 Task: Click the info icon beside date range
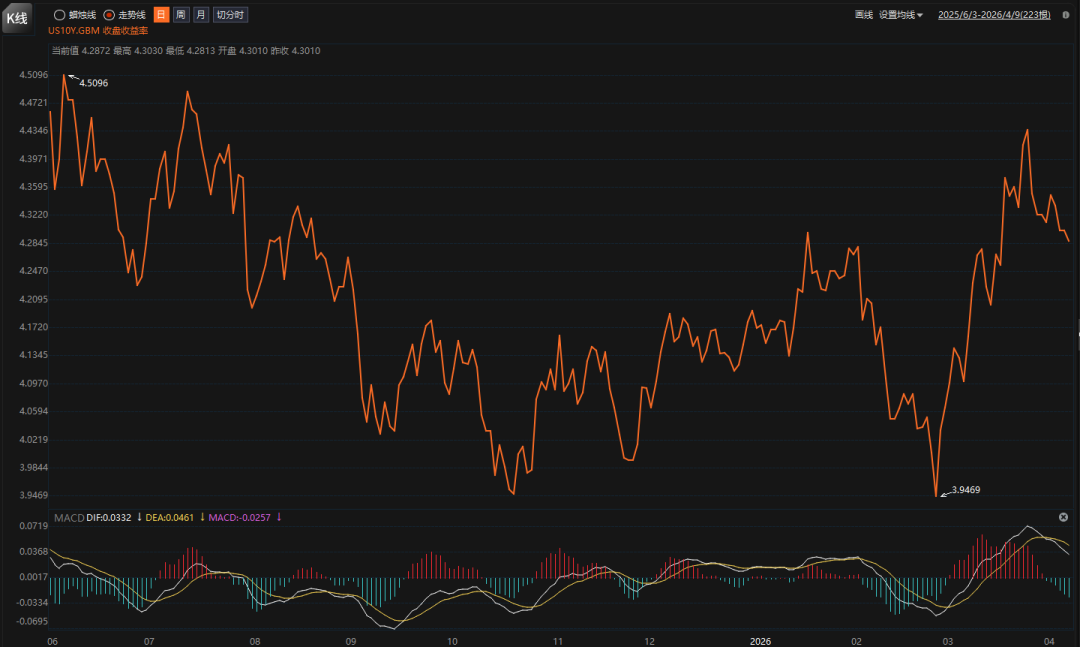[1064, 15]
